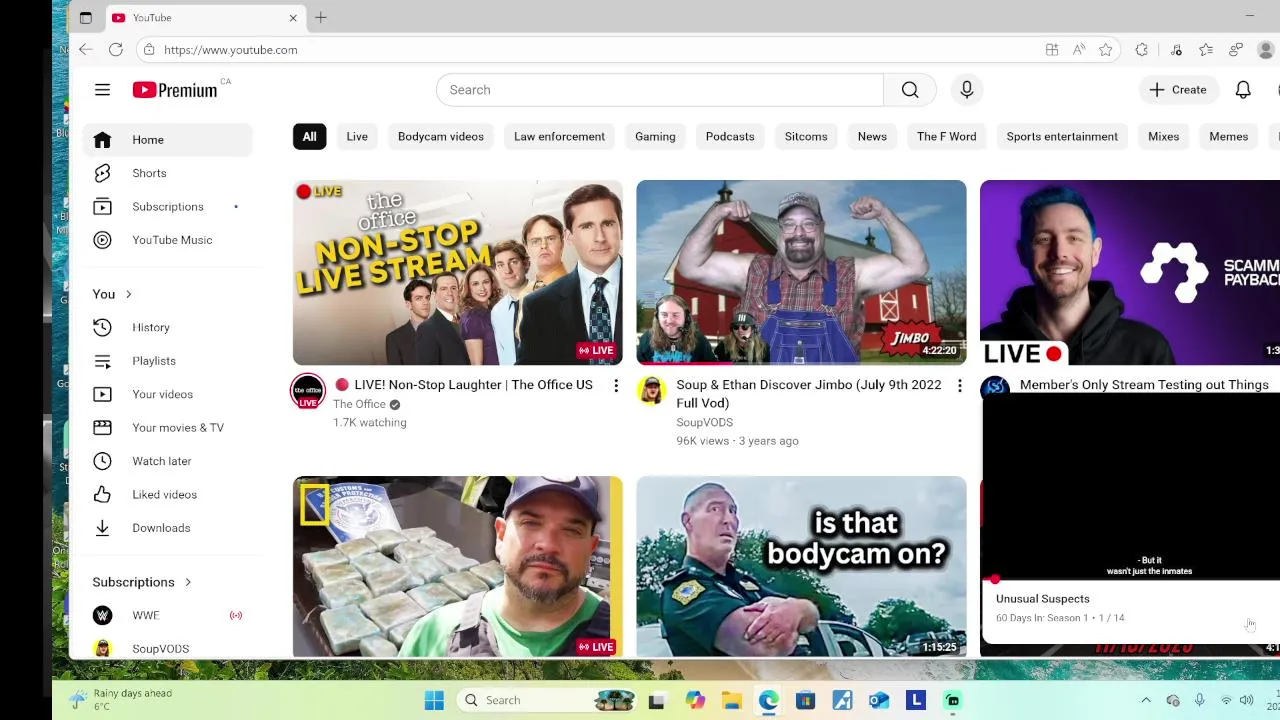Click the magnifier search button

pos(910,90)
